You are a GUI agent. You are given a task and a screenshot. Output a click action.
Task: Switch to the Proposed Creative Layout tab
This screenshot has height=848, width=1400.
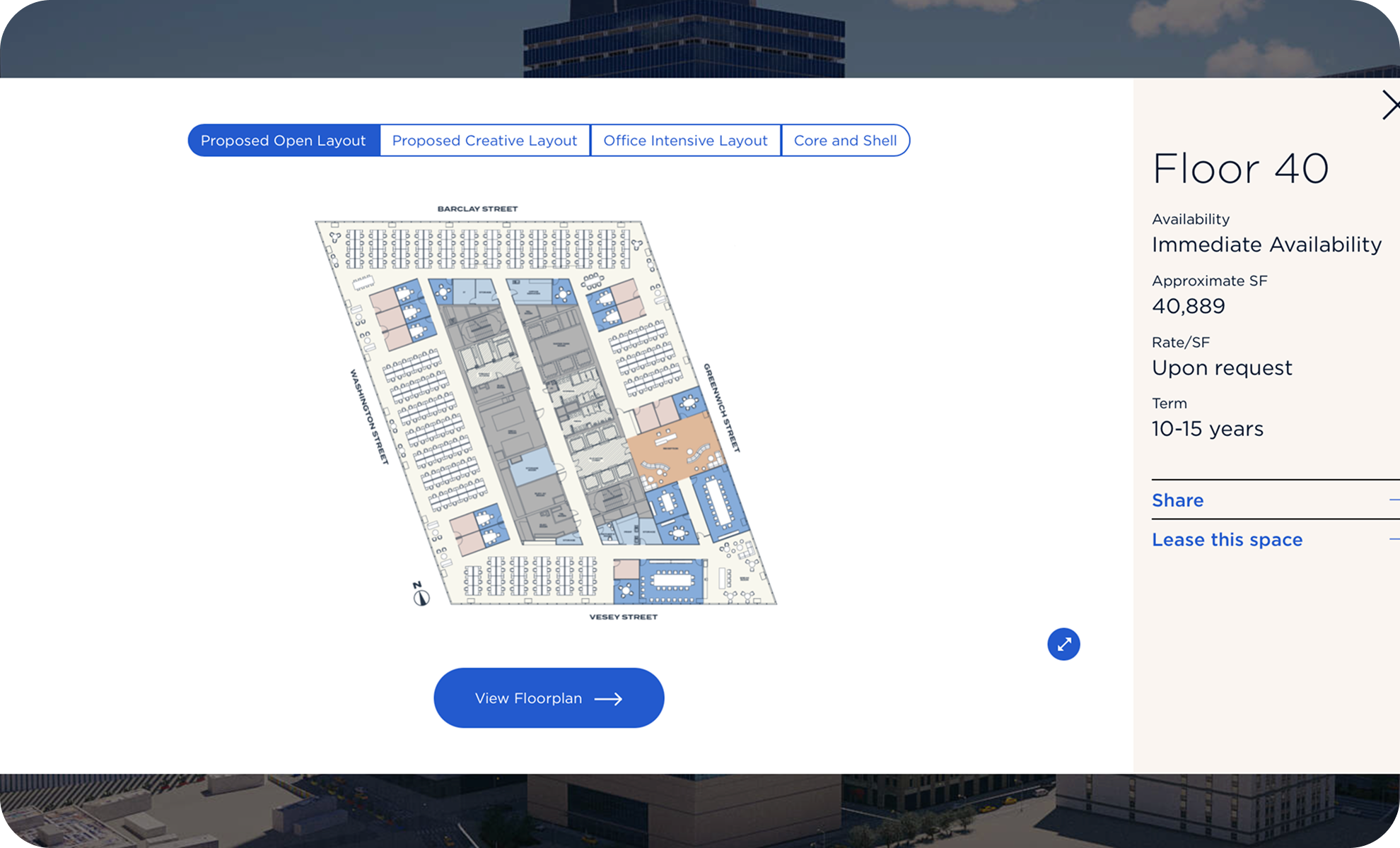coord(484,140)
